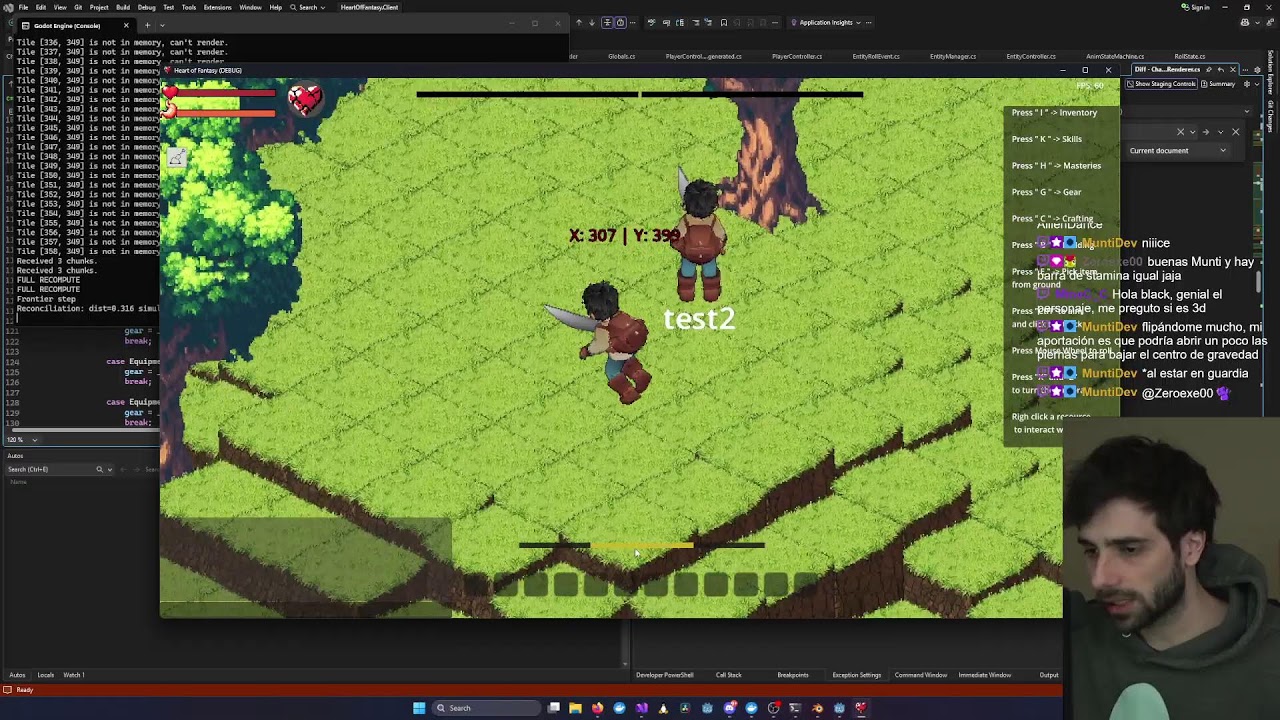Open the Output tab

click(1049, 675)
